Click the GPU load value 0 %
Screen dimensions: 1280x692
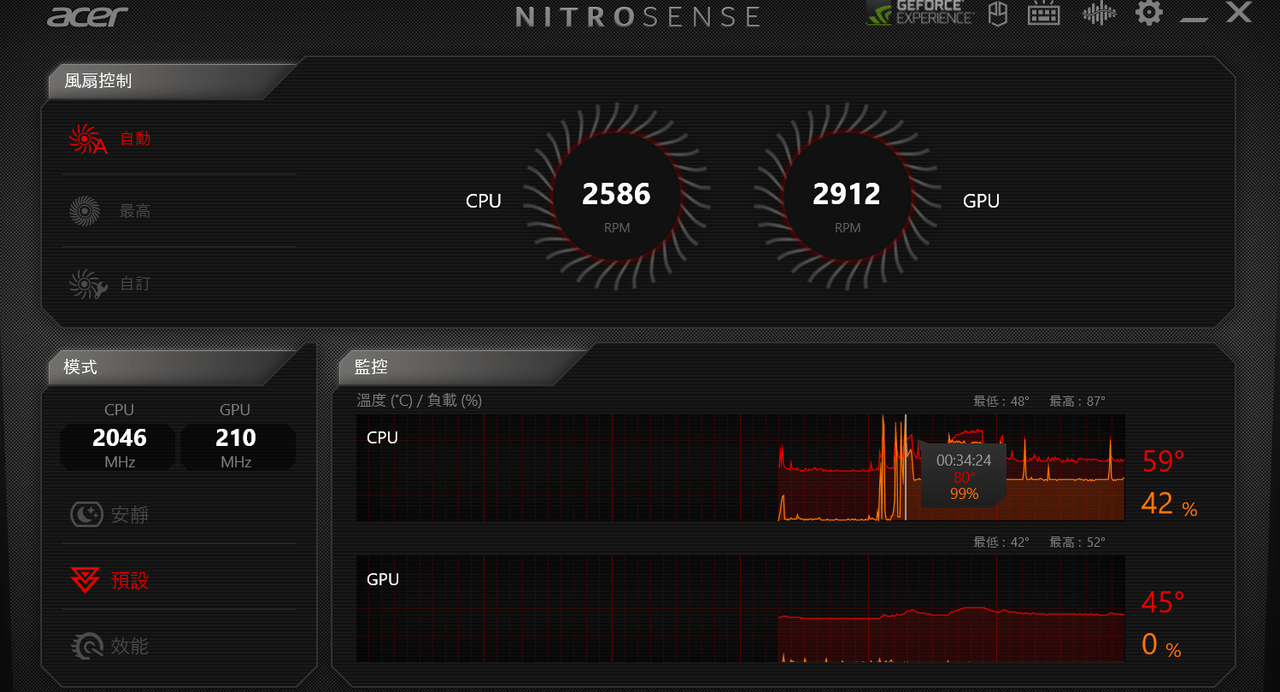1161,645
